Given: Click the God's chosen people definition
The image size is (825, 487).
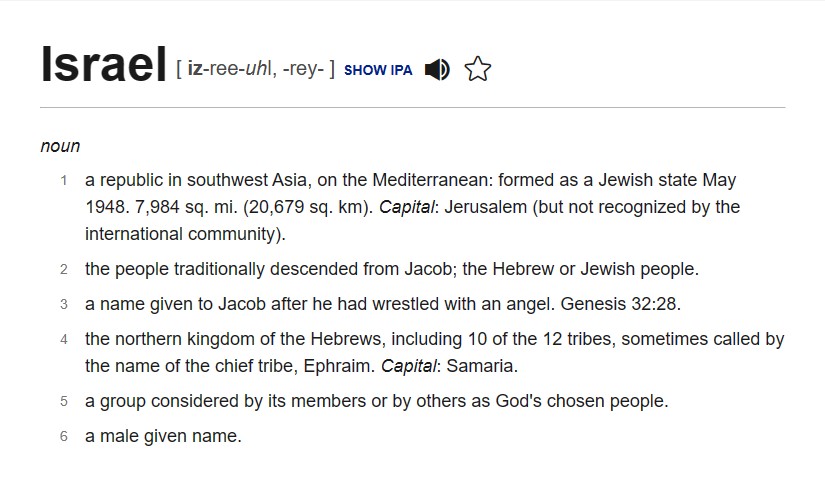Looking at the screenshot, I should (377, 401).
